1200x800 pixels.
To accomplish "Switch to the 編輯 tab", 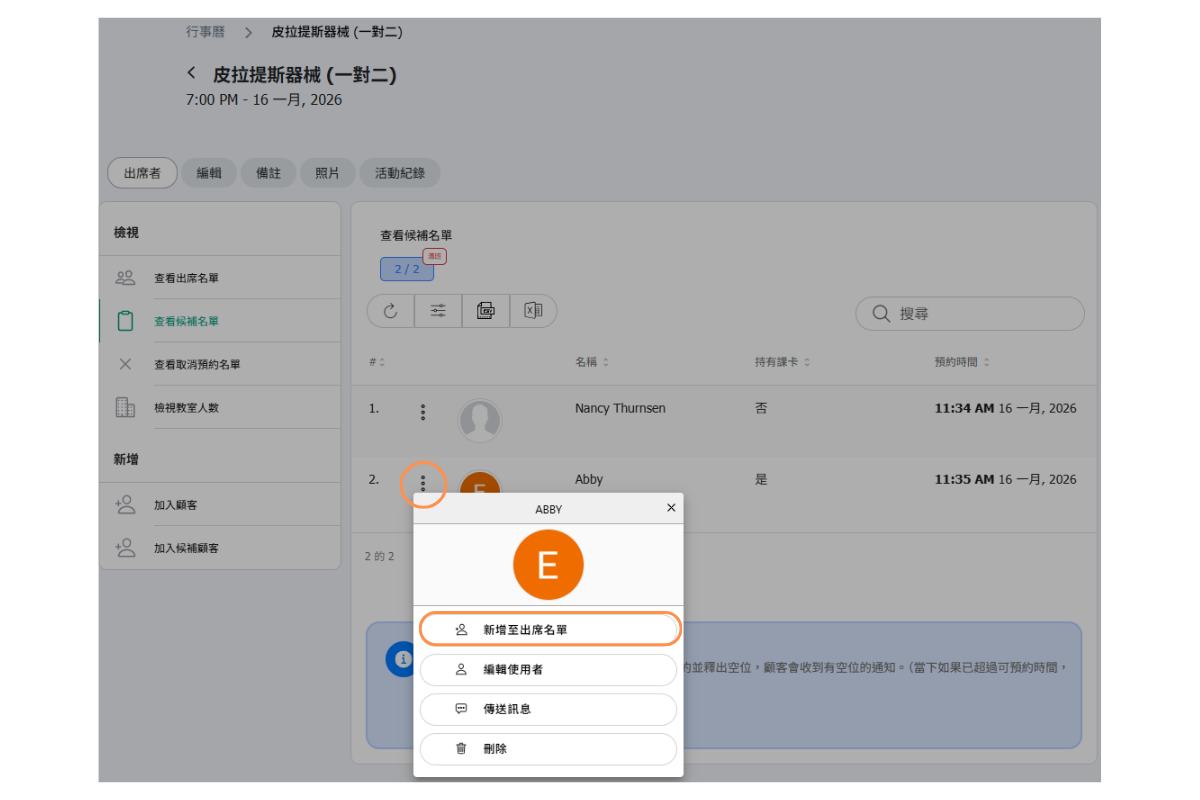I will coord(209,173).
